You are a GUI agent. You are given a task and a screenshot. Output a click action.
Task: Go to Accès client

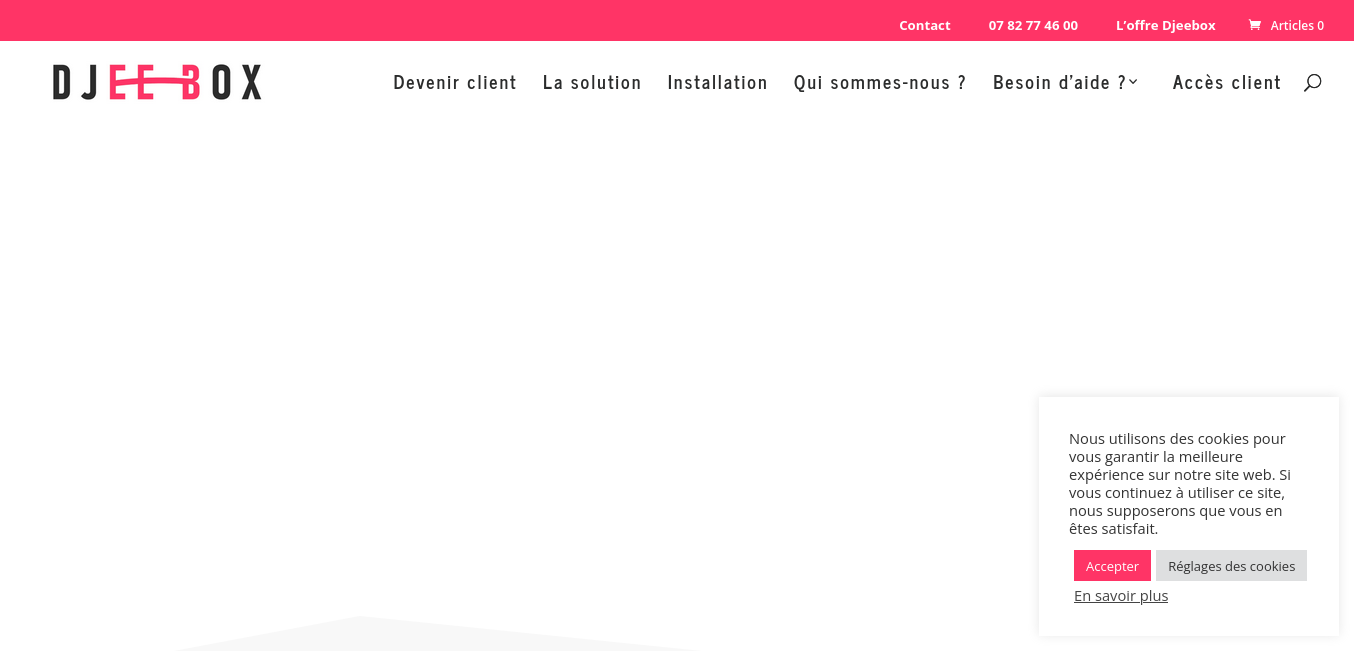1227,82
